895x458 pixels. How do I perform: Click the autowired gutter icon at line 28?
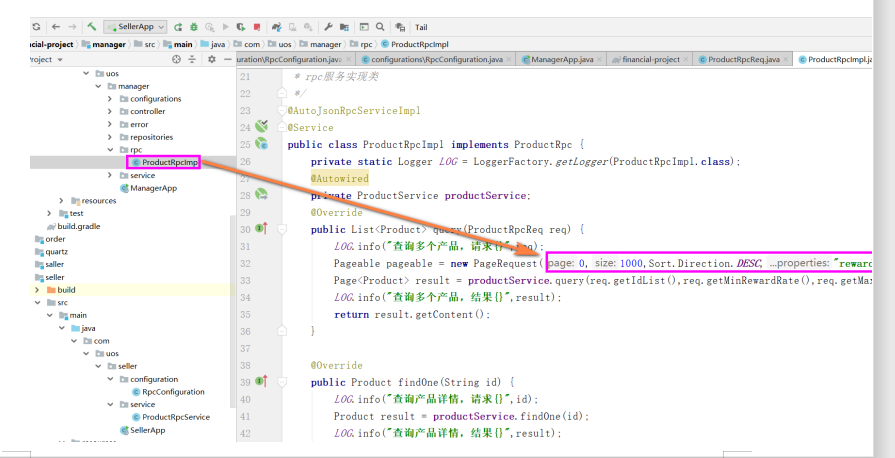point(261,195)
